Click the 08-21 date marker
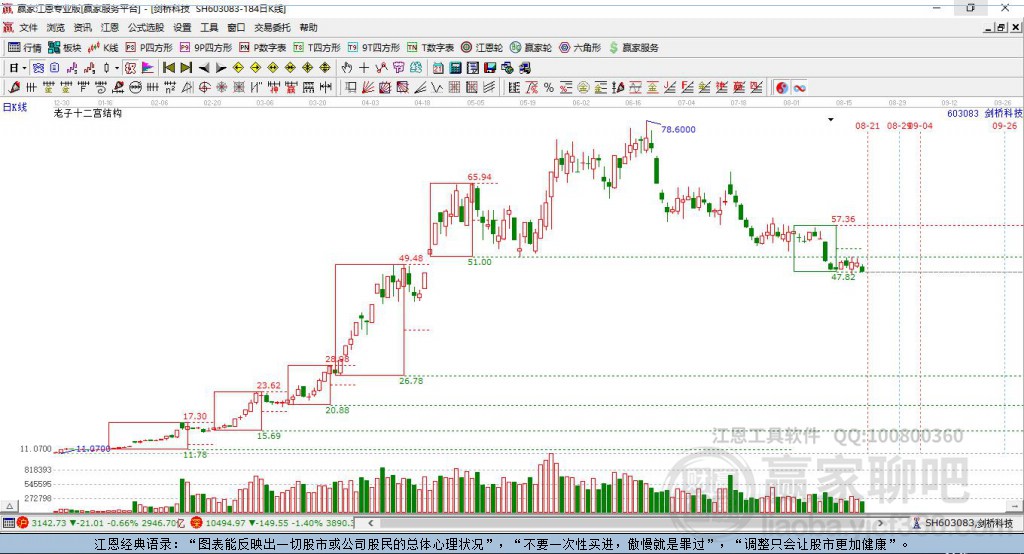 867,125
